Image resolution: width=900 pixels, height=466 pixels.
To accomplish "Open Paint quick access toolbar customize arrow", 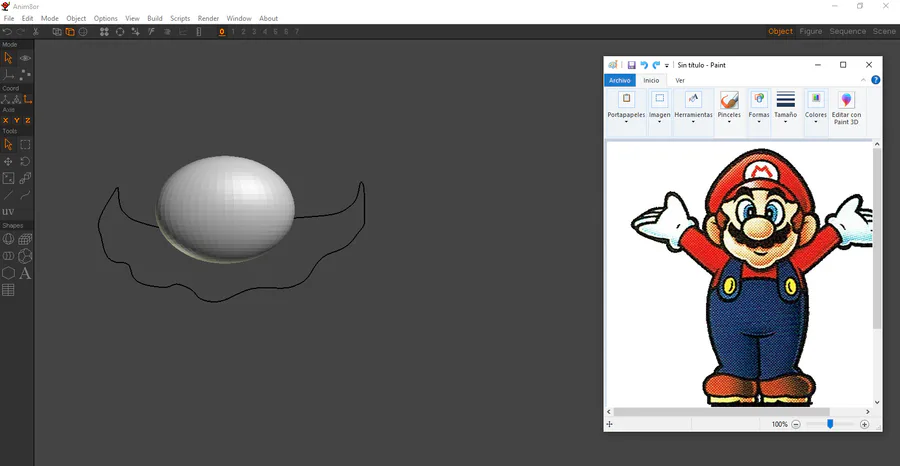I will tap(667, 66).
